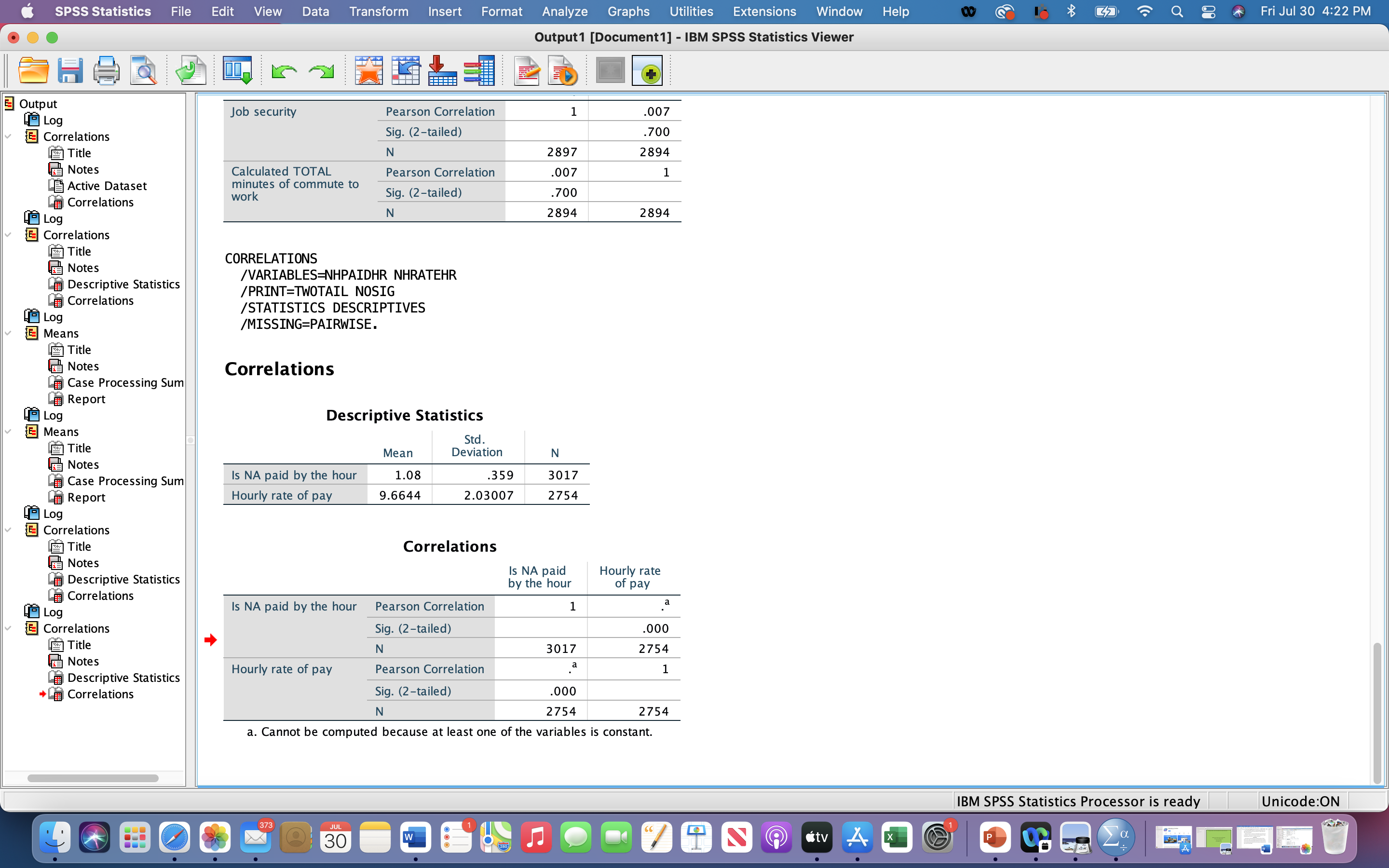Image resolution: width=1389 pixels, height=868 pixels.
Task: Open the Analyze menu
Action: 564,12
